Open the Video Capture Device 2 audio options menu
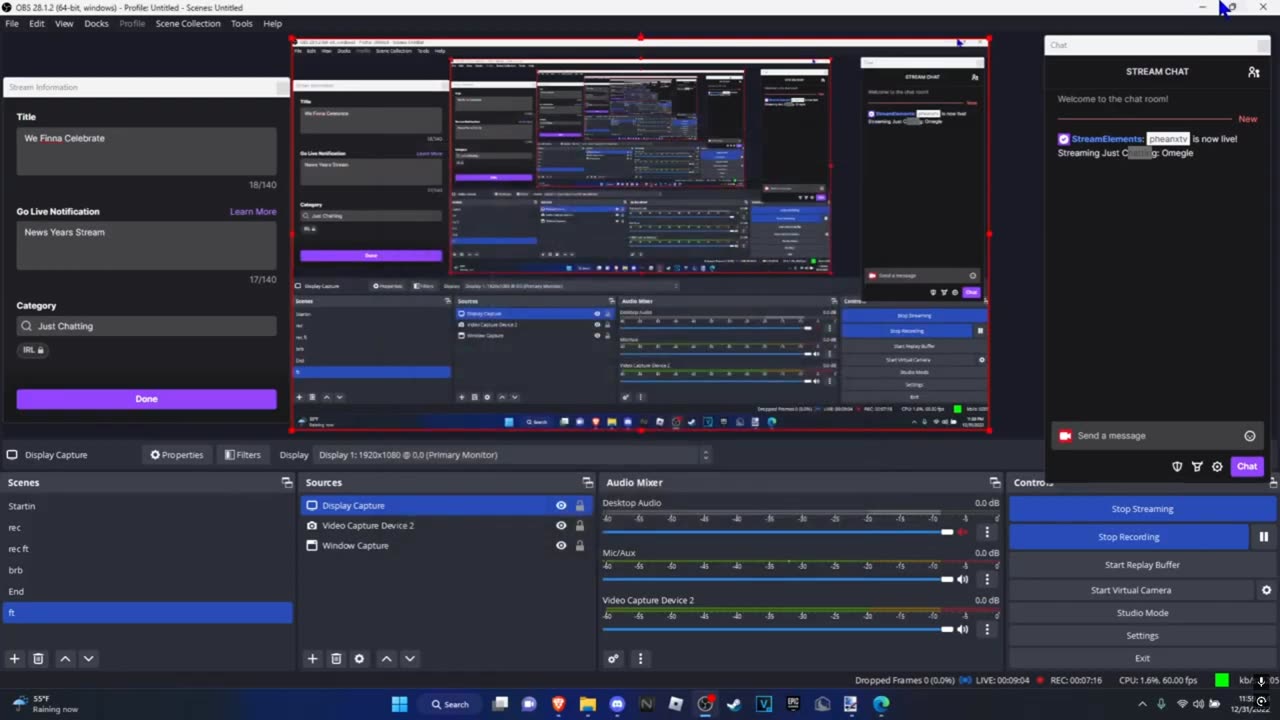This screenshot has width=1280, height=720. click(987, 629)
